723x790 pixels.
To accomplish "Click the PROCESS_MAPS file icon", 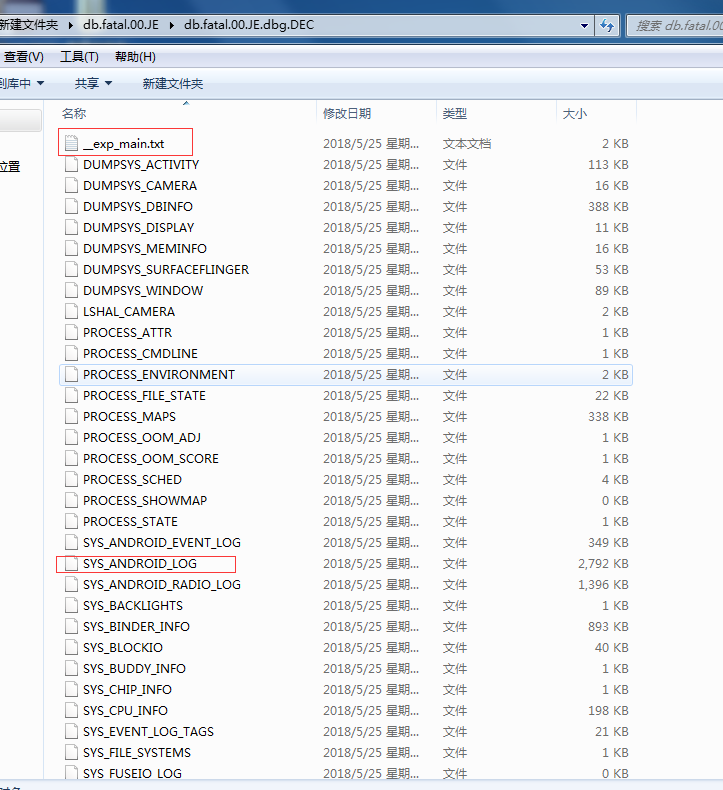I will coord(72,417).
